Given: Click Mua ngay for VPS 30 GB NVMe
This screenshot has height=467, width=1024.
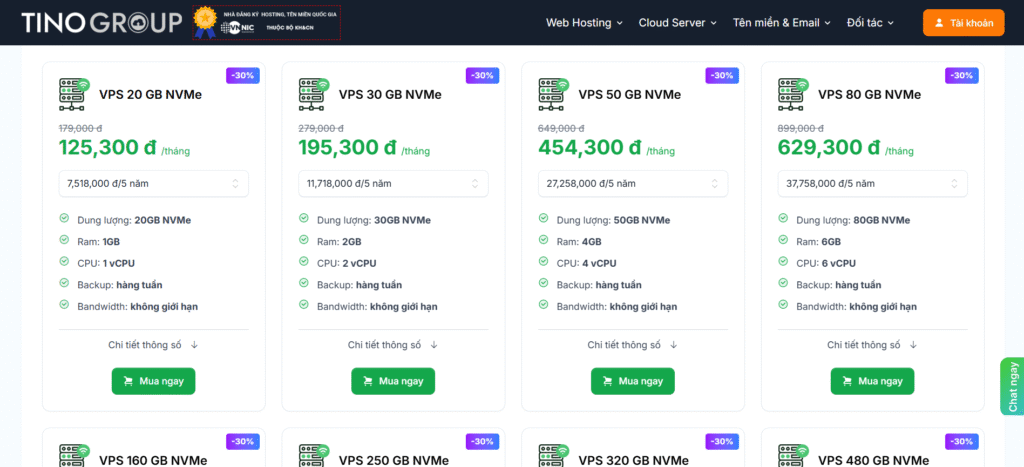Looking at the screenshot, I should 393,381.
